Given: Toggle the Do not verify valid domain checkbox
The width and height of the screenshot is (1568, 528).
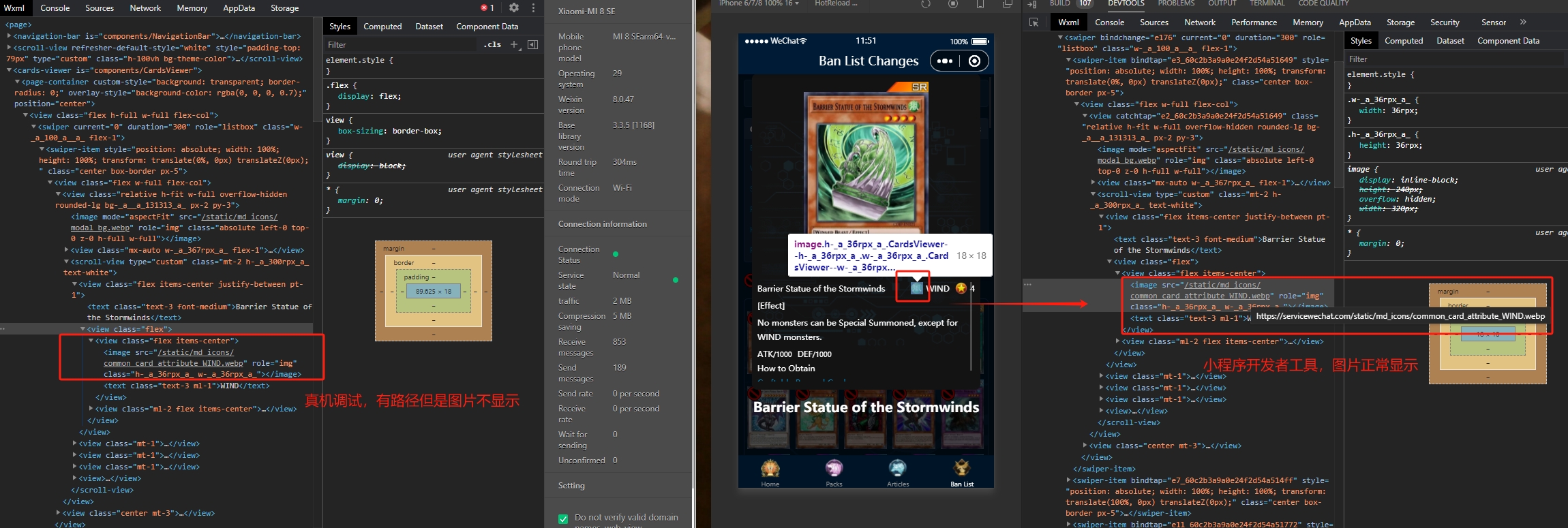Looking at the screenshot, I should point(563,518).
